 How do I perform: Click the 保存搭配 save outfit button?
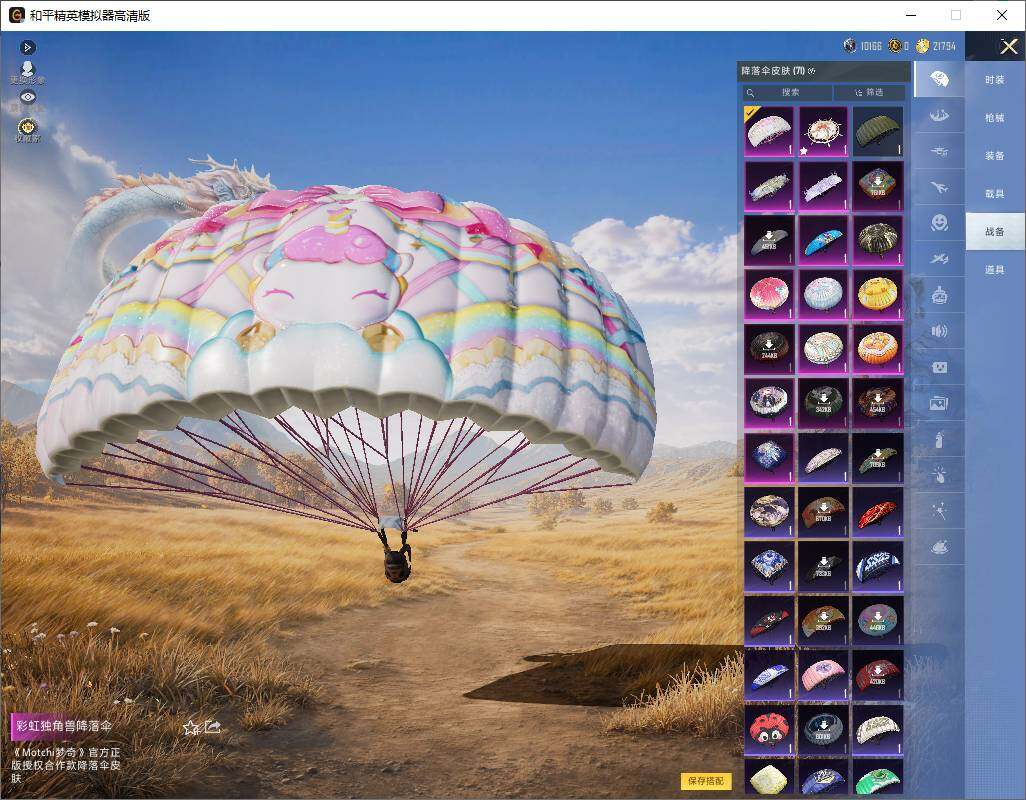click(706, 780)
